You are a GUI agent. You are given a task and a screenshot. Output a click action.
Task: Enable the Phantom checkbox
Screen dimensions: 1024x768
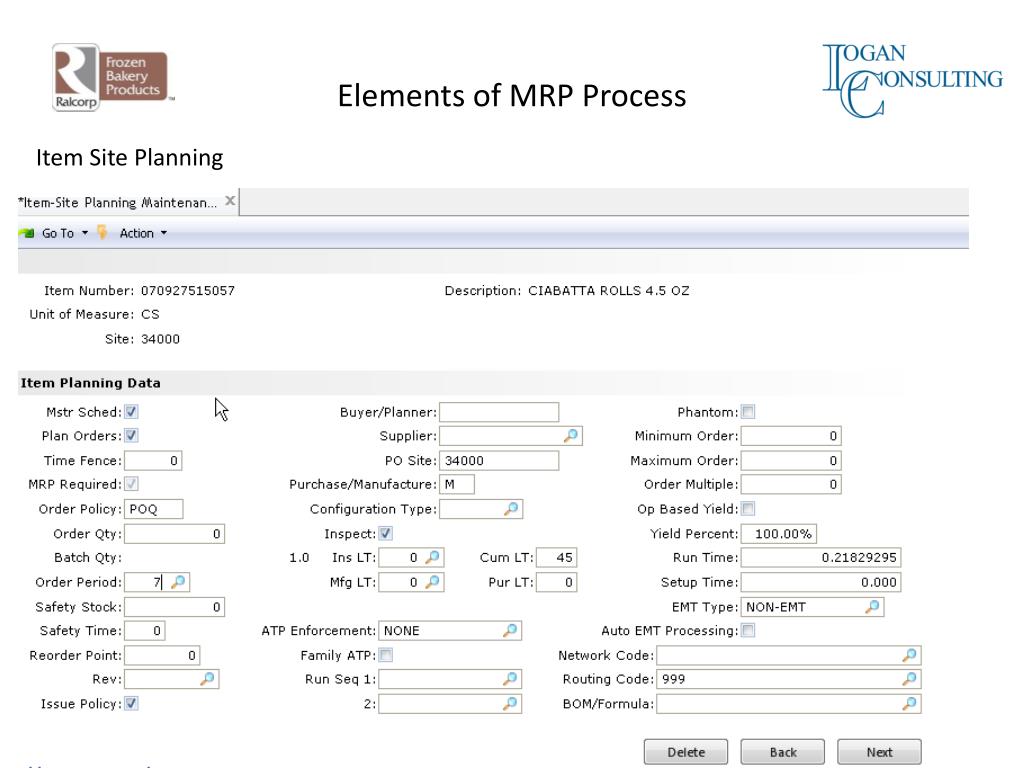click(748, 411)
